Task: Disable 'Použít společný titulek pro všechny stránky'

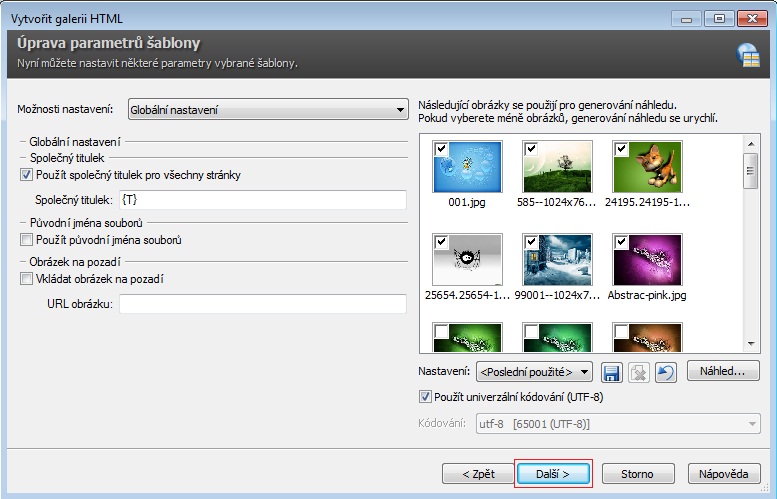Action: click(27, 175)
